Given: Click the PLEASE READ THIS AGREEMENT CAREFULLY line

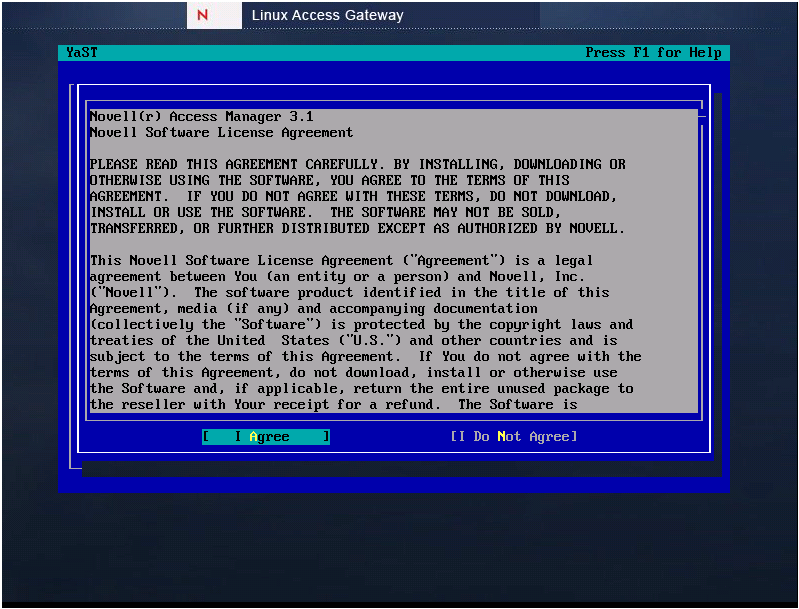Looking at the screenshot, I should pyautogui.click(x=357, y=165).
